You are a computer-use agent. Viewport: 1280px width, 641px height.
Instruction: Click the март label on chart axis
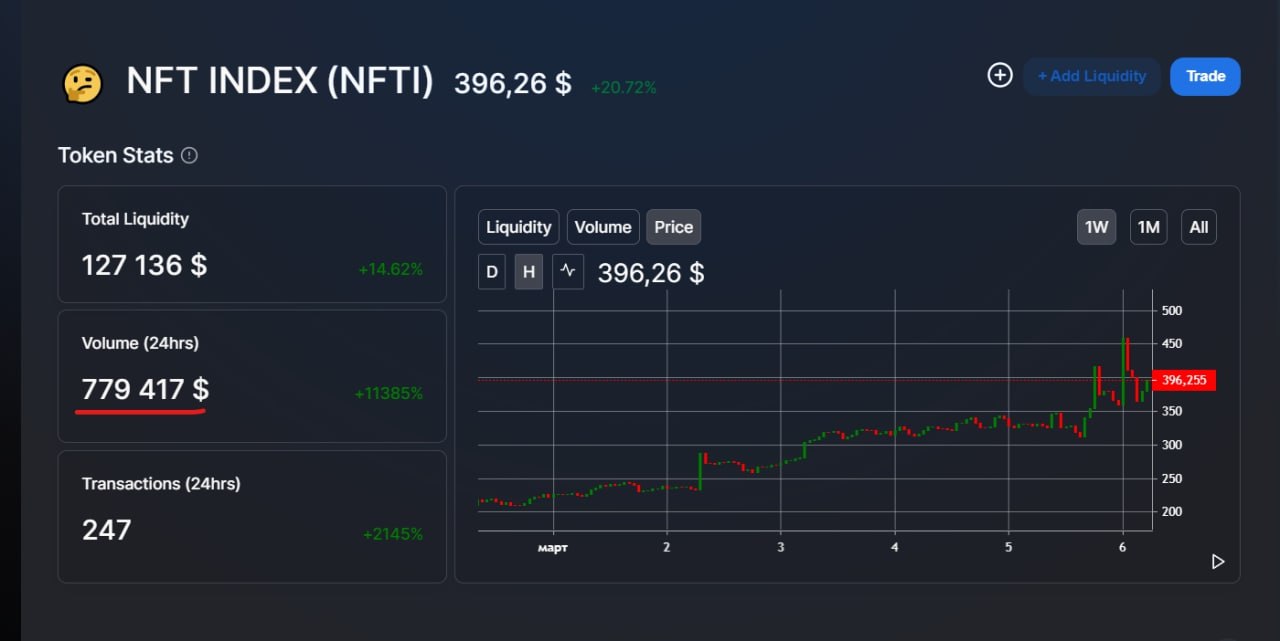pos(552,547)
